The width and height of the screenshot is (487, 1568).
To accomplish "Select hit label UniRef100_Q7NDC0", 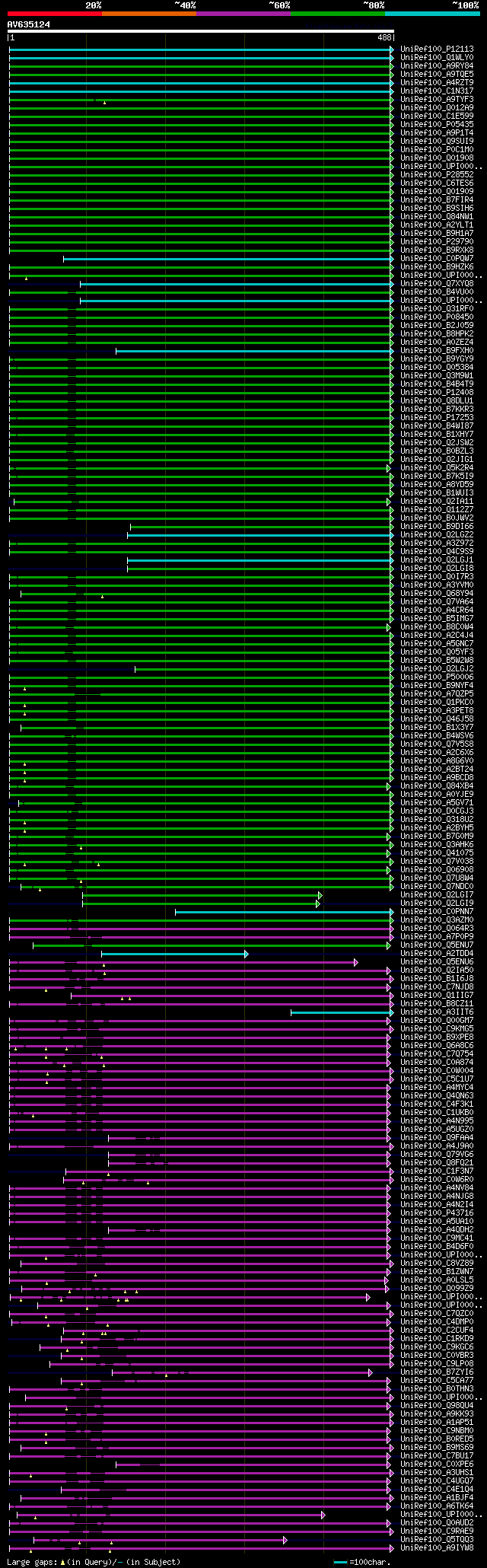I will point(437,886).
